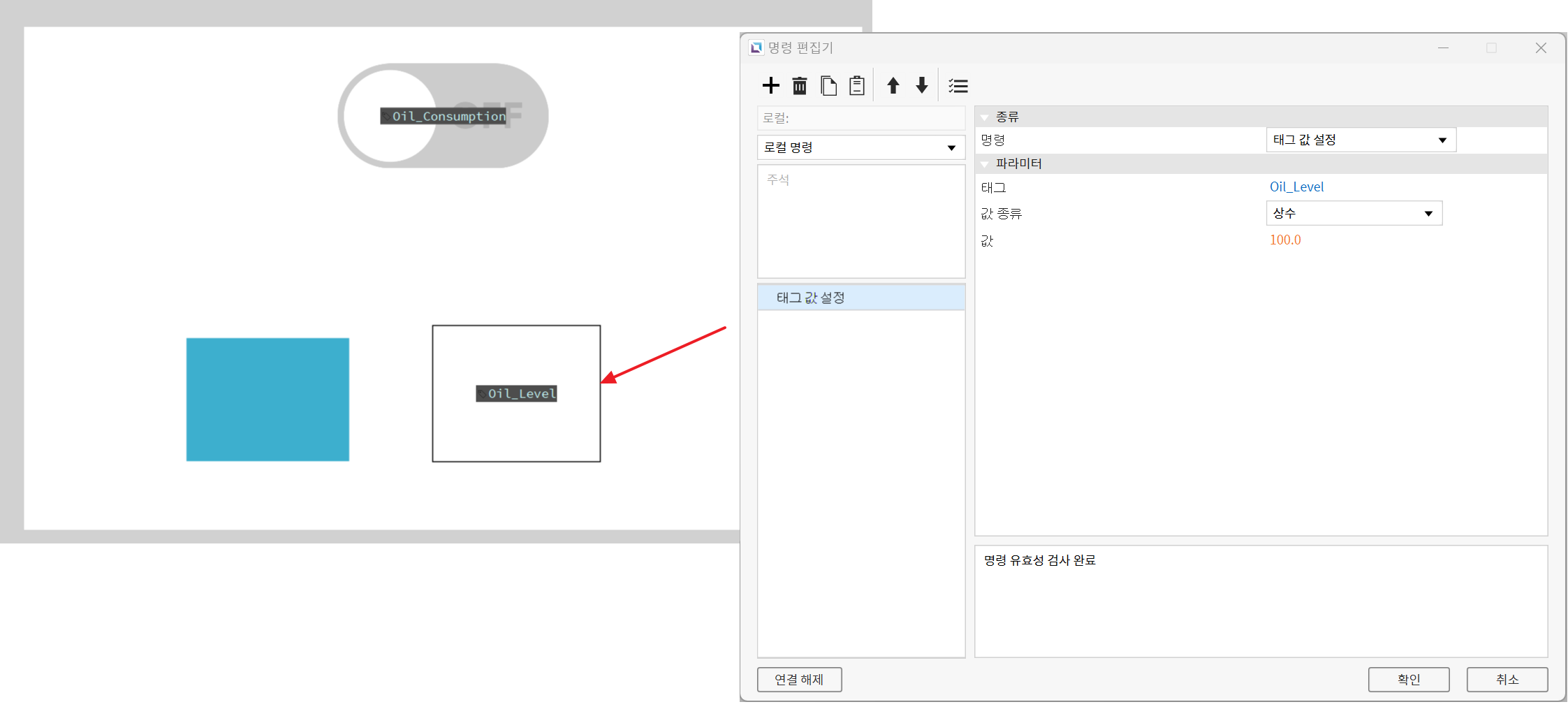Viewport: 1568px width, 709px height.
Task: Delete the selected command with the trash icon
Action: (800, 86)
